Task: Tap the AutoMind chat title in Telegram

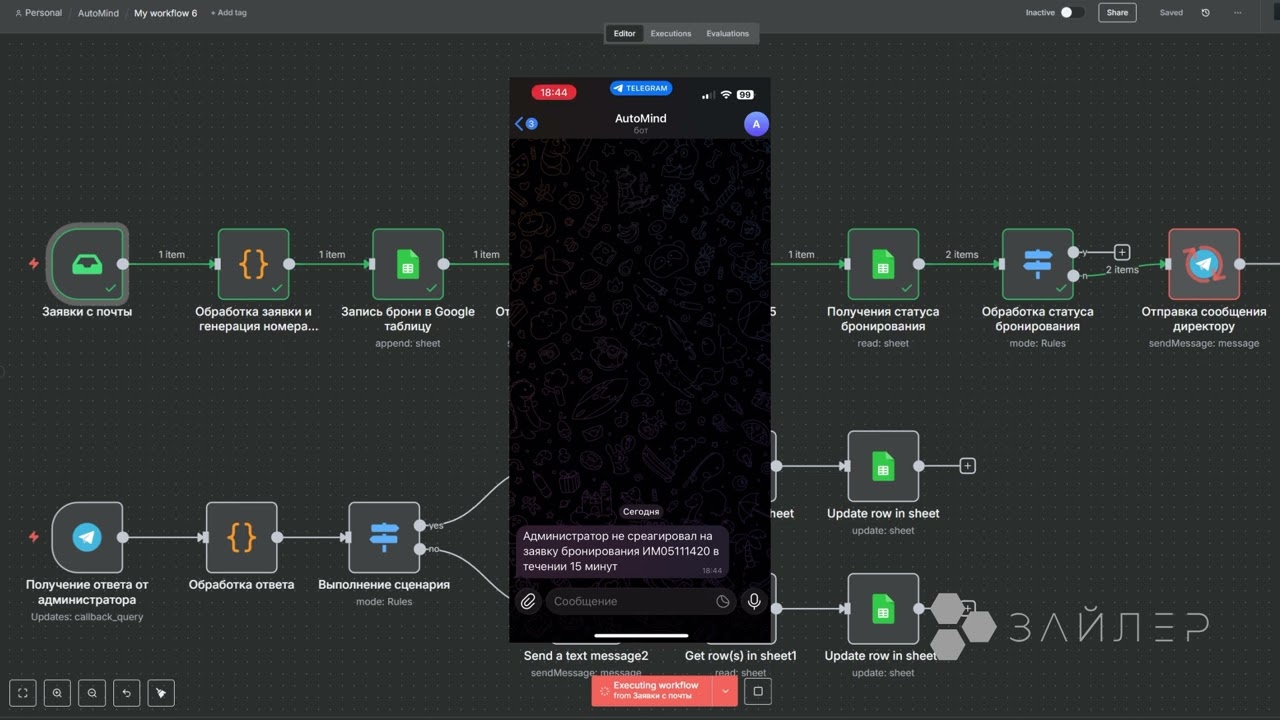Action: coord(641,118)
